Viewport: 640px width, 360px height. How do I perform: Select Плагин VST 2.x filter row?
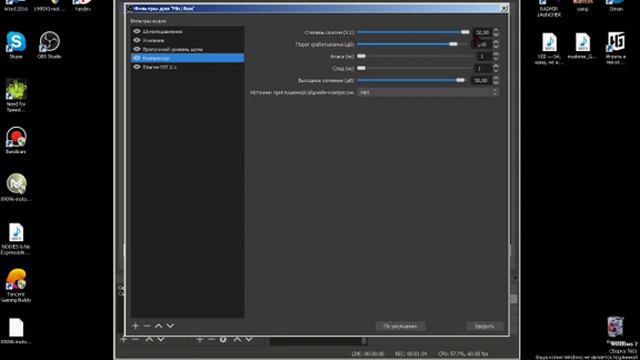187,67
